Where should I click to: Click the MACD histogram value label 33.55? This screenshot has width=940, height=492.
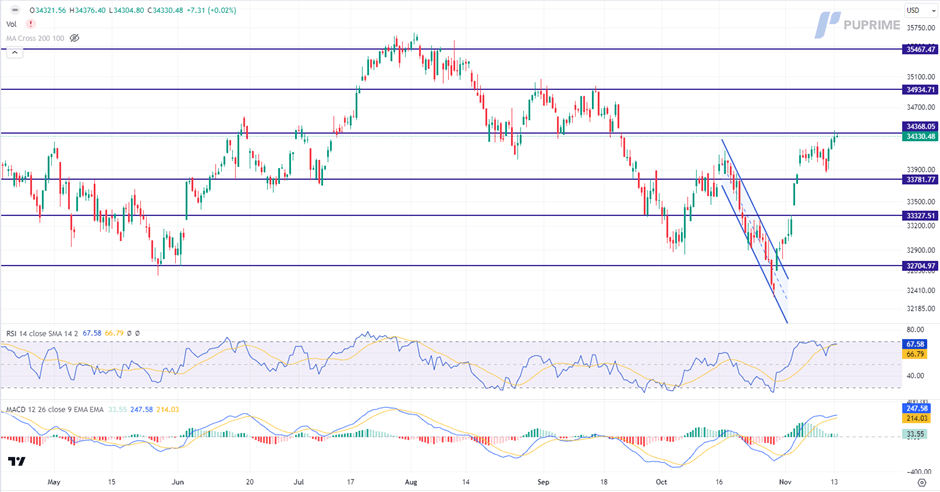[x=914, y=434]
